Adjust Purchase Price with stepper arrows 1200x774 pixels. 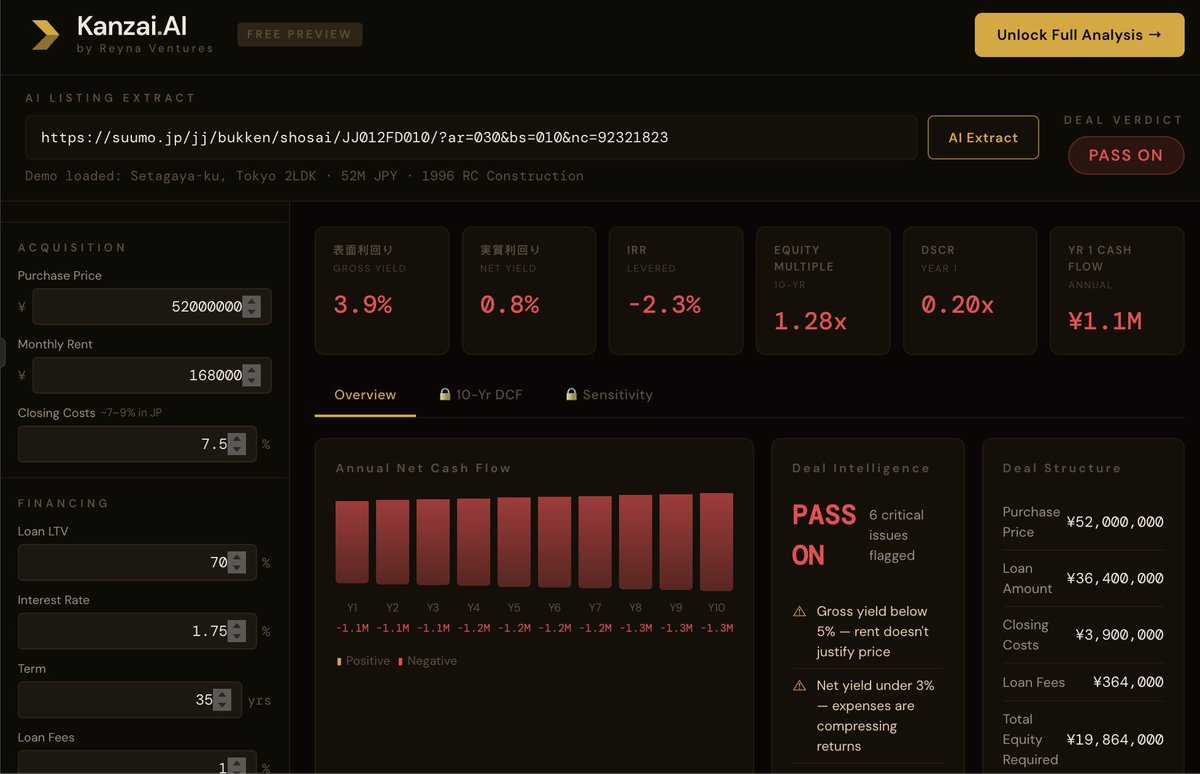252,307
